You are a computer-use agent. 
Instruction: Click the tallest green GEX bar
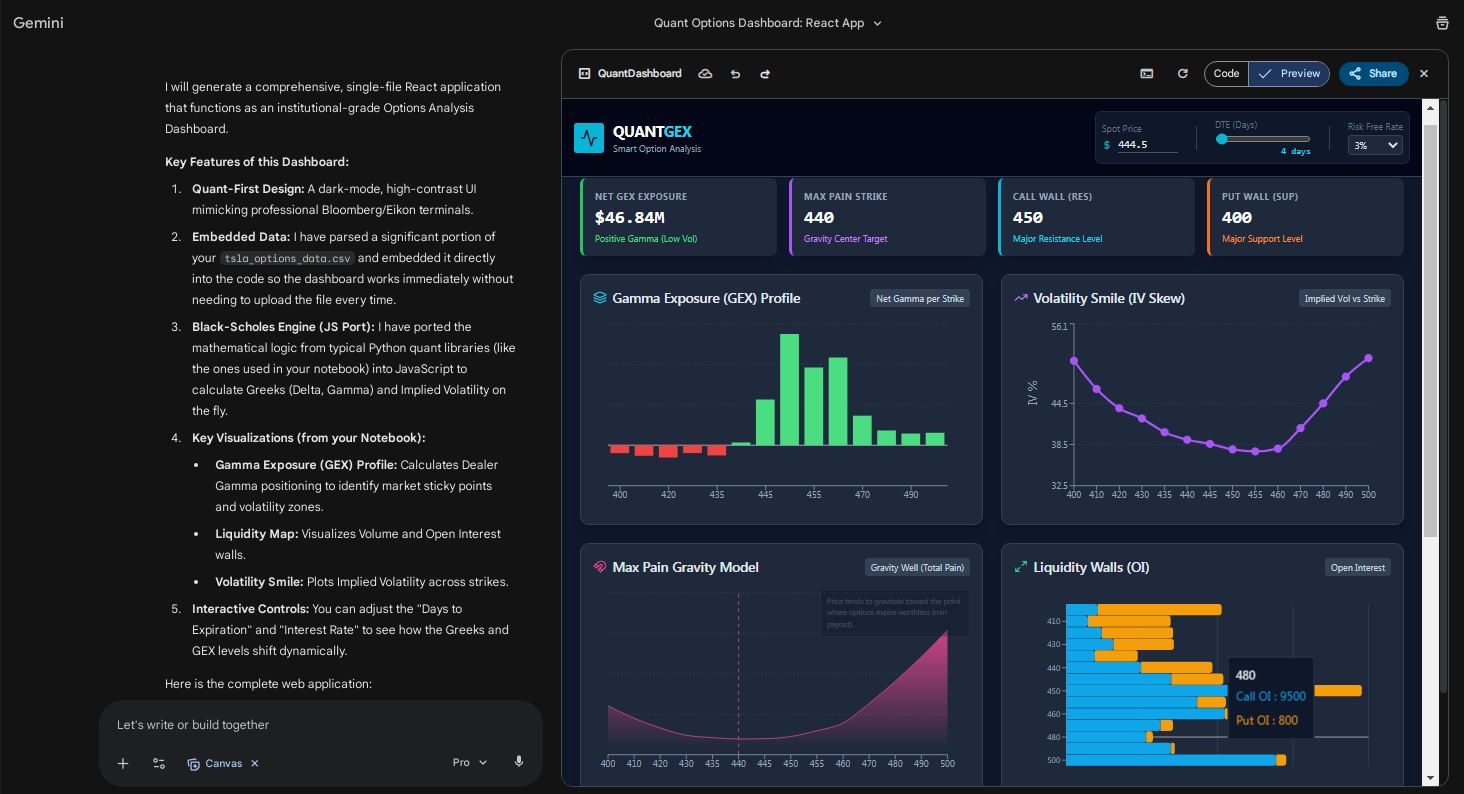point(789,389)
